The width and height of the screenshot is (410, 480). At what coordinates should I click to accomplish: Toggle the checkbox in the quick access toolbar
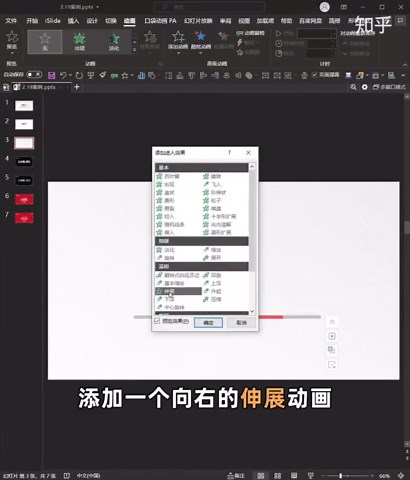coord(314,75)
